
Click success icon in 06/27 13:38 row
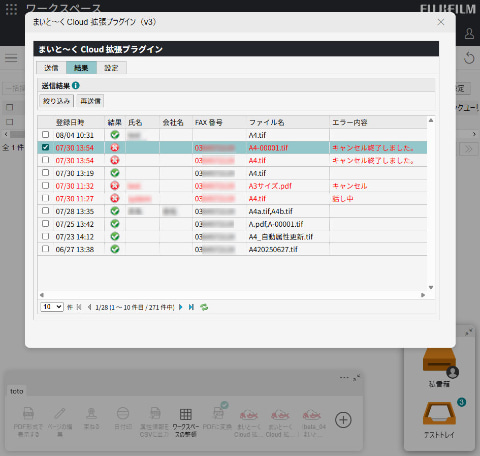pyautogui.click(x=115, y=249)
